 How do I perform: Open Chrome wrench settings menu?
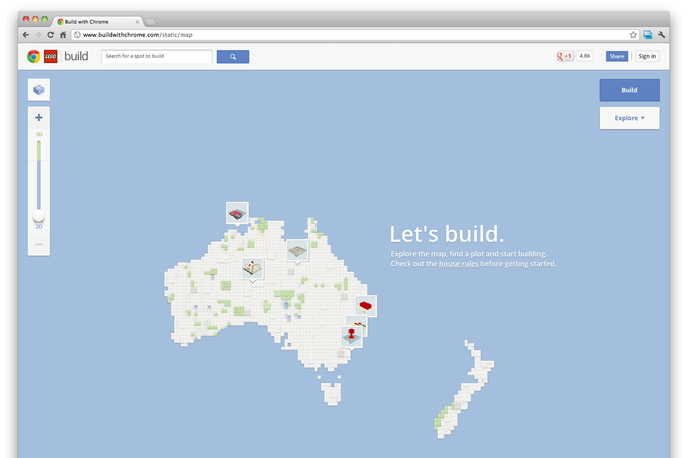coord(661,34)
